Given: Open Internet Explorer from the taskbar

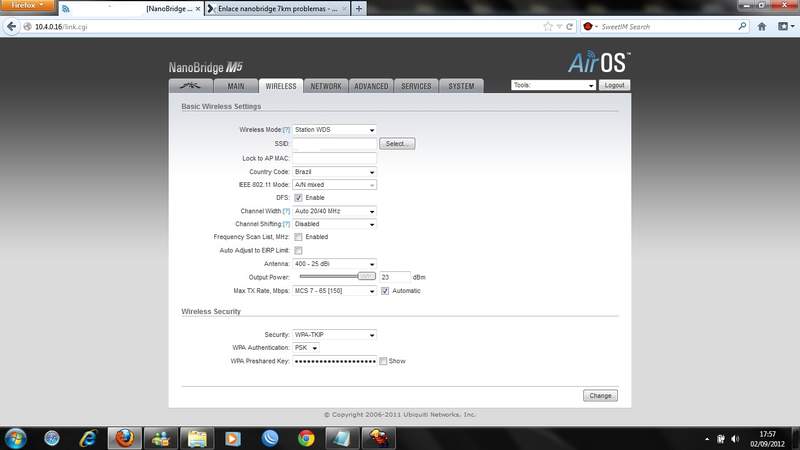Looking at the screenshot, I should click(88, 438).
